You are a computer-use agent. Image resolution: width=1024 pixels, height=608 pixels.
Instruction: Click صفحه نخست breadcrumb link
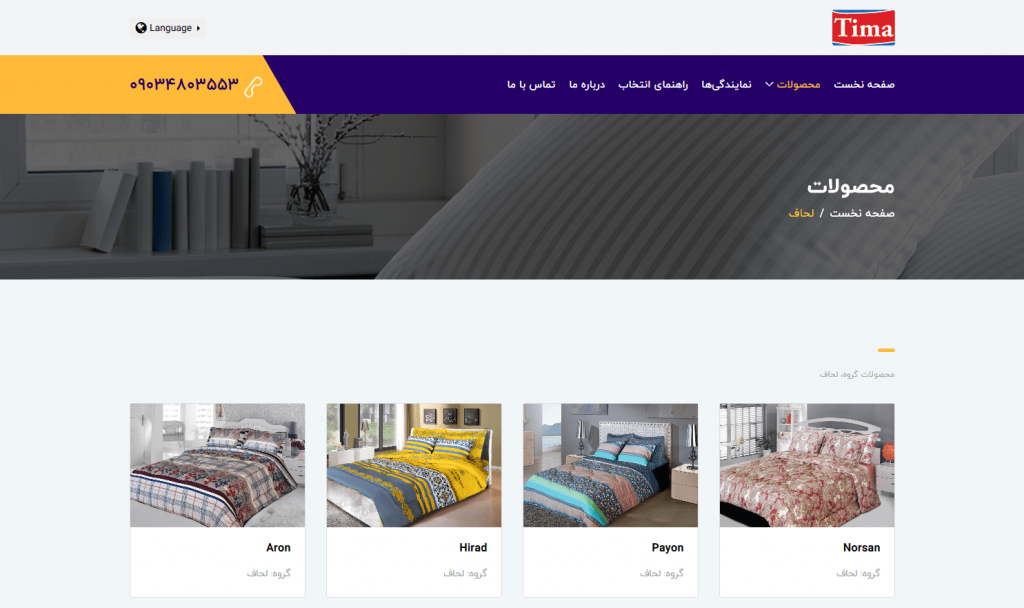coord(862,213)
